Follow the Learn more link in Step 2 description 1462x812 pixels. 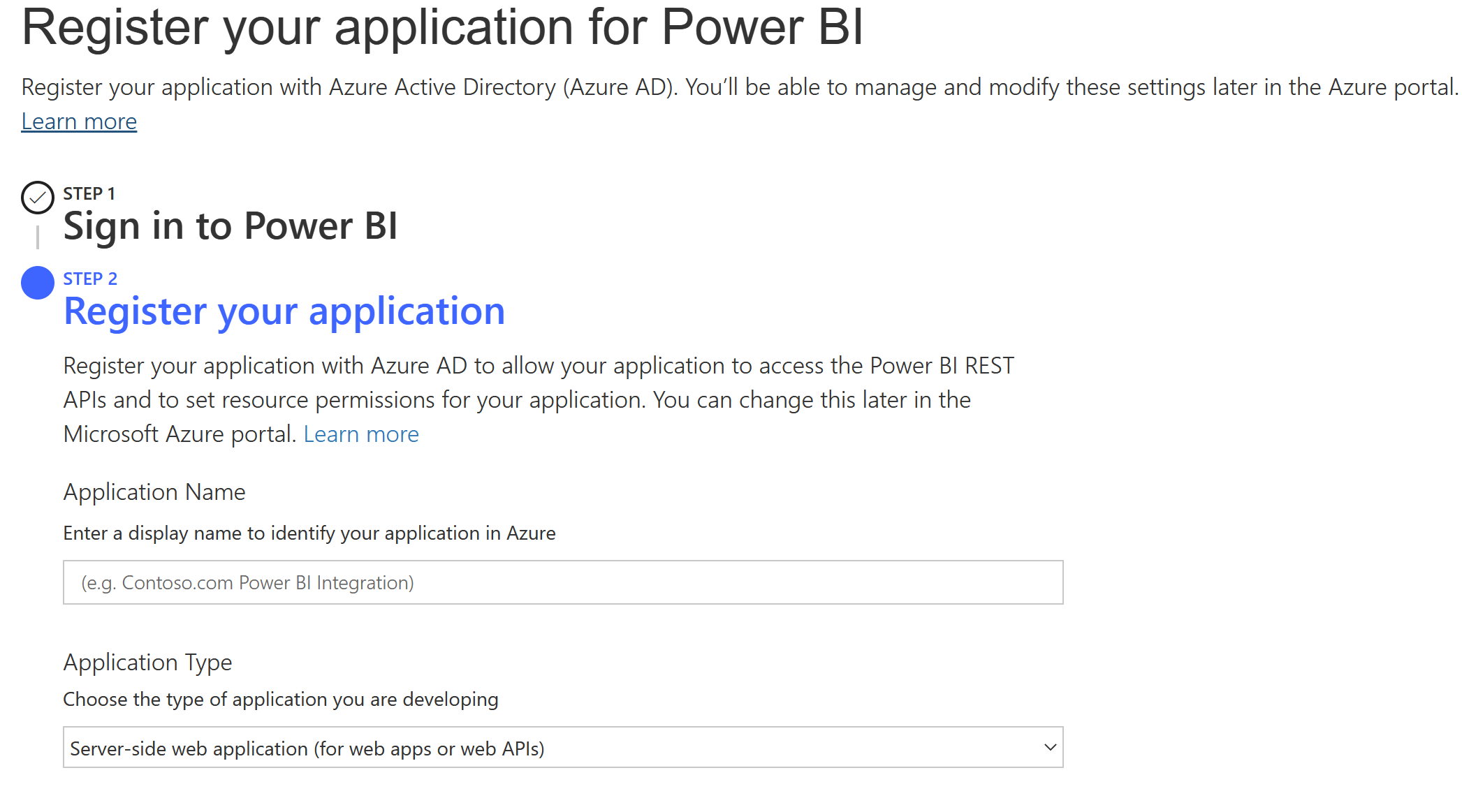(x=361, y=434)
